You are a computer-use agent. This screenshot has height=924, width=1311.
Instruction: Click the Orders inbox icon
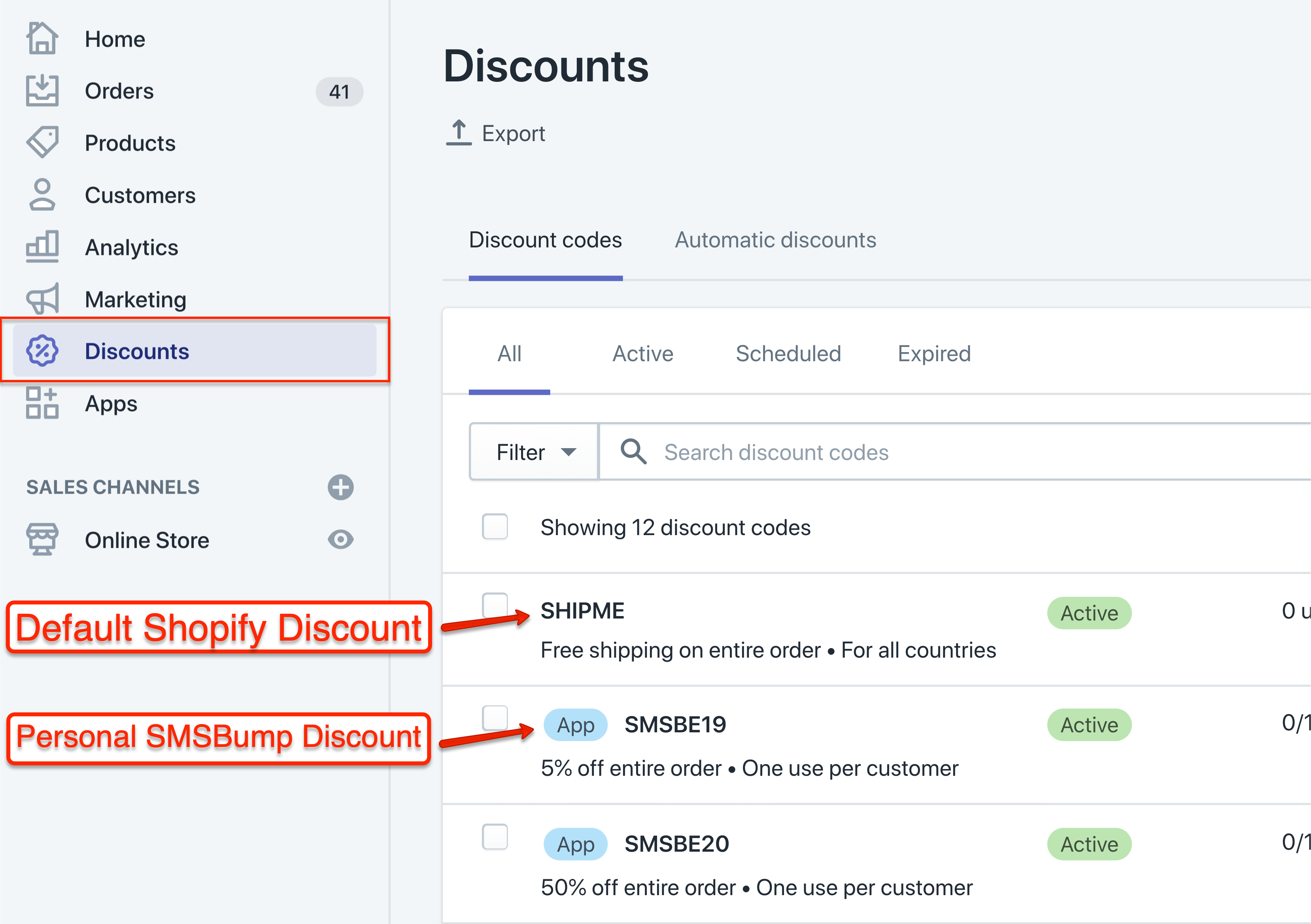pos(42,91)
